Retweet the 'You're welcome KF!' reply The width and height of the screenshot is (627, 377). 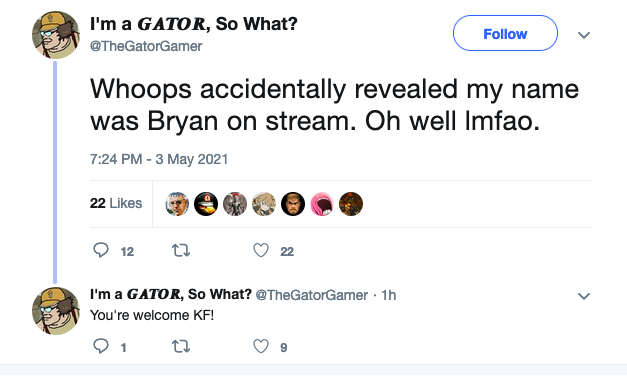(x=181, y=347)
